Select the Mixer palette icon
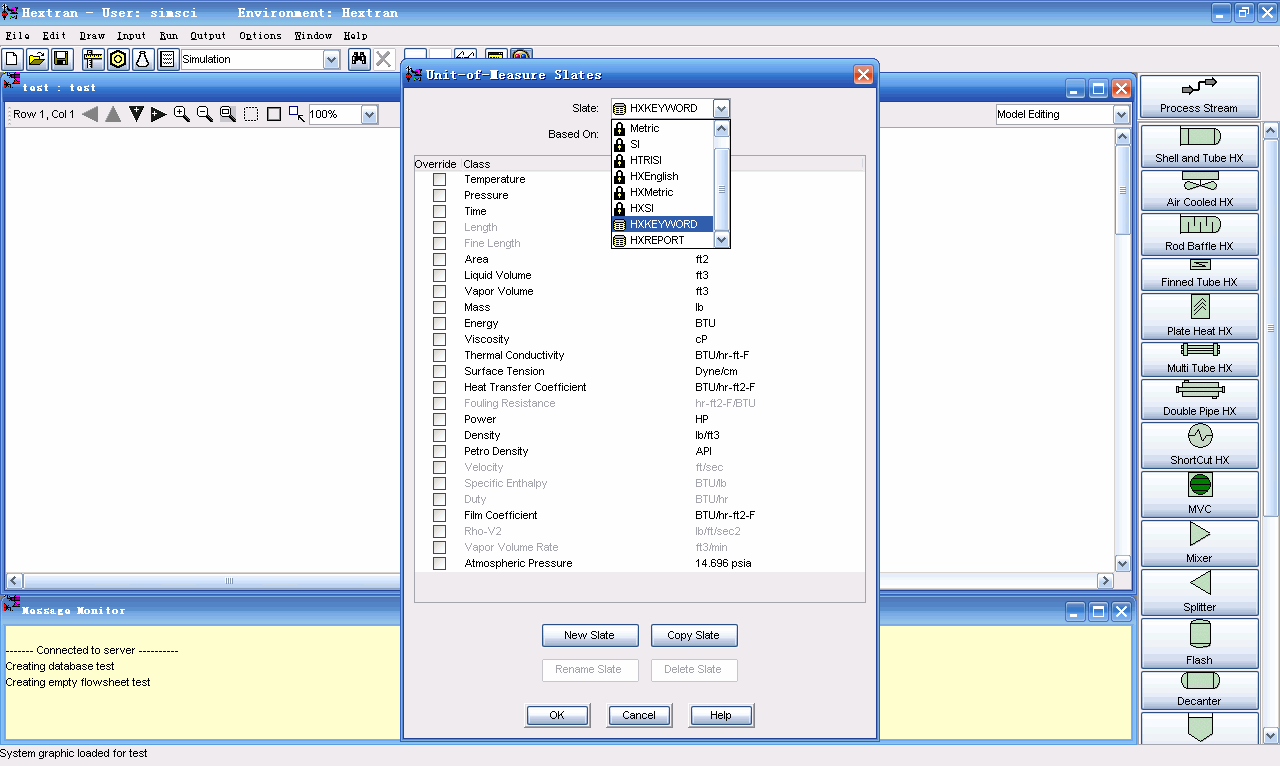 coord(1199,543)
